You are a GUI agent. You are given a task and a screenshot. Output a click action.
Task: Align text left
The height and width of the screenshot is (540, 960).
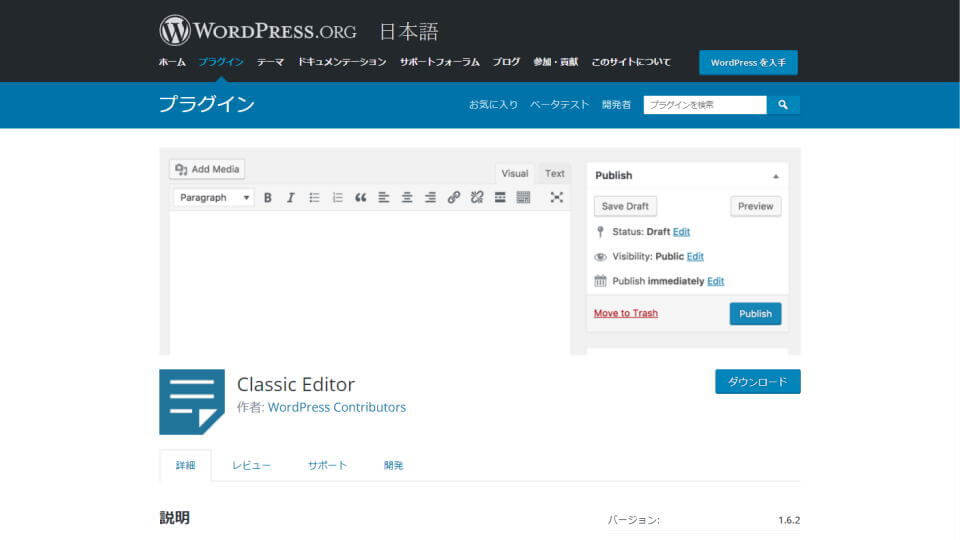pyautogui.click(x=384, y=198)
